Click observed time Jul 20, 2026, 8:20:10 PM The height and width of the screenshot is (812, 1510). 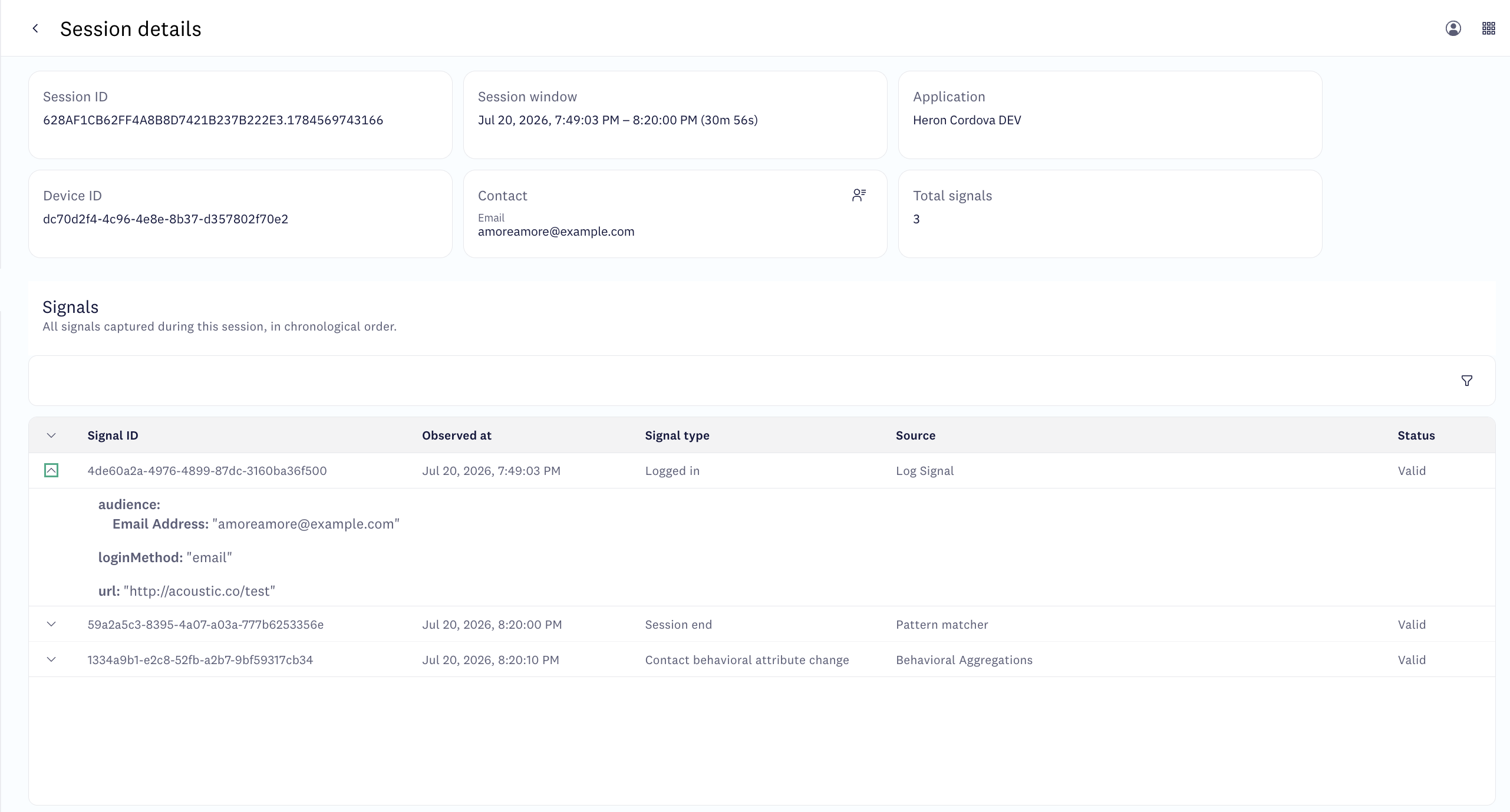coord(490,660)
